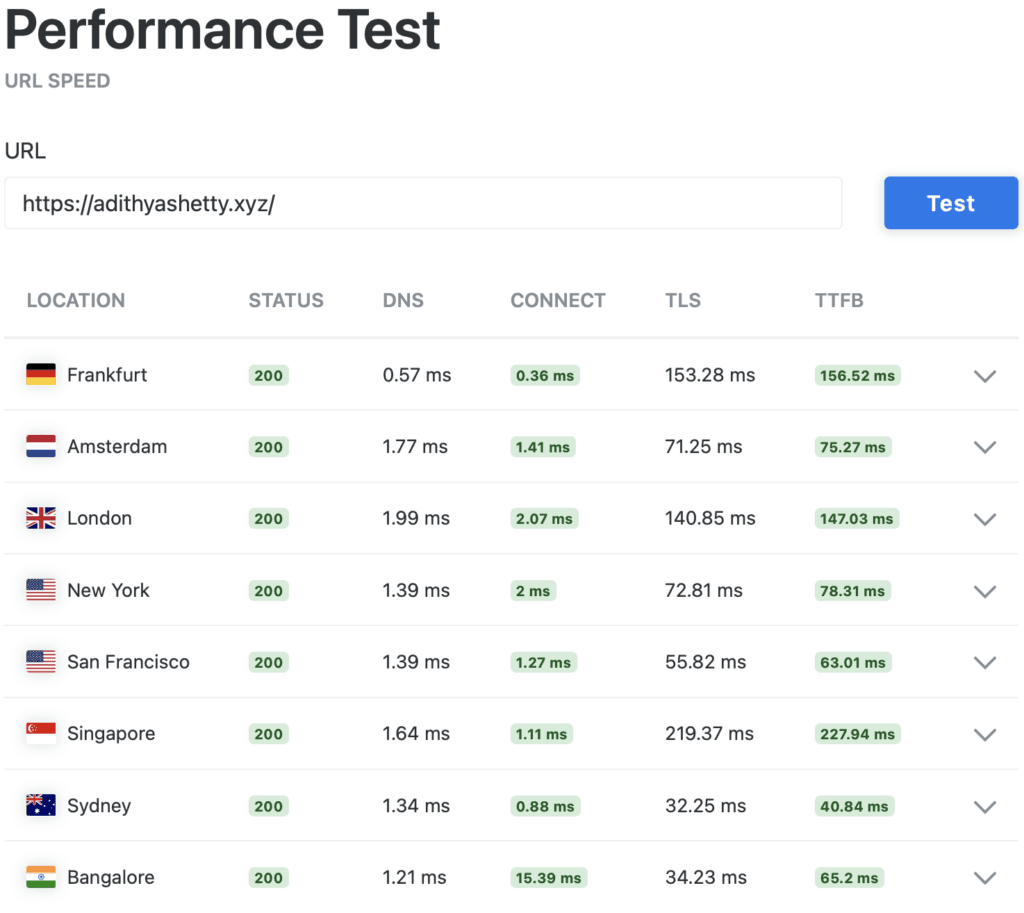Click the 15.39 ms connect badge

click(x=549, y=878)
